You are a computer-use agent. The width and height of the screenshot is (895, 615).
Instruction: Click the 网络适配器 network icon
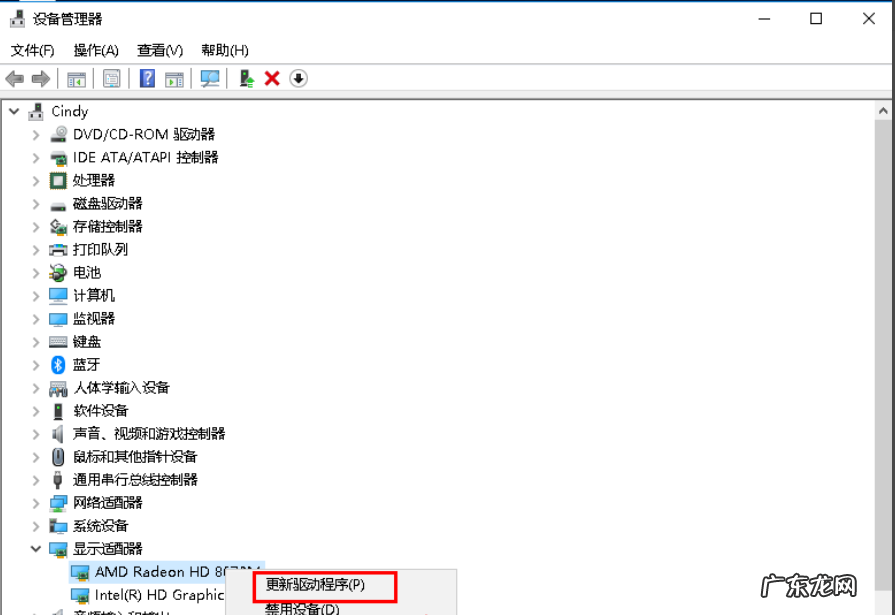(x=58, y=503)
